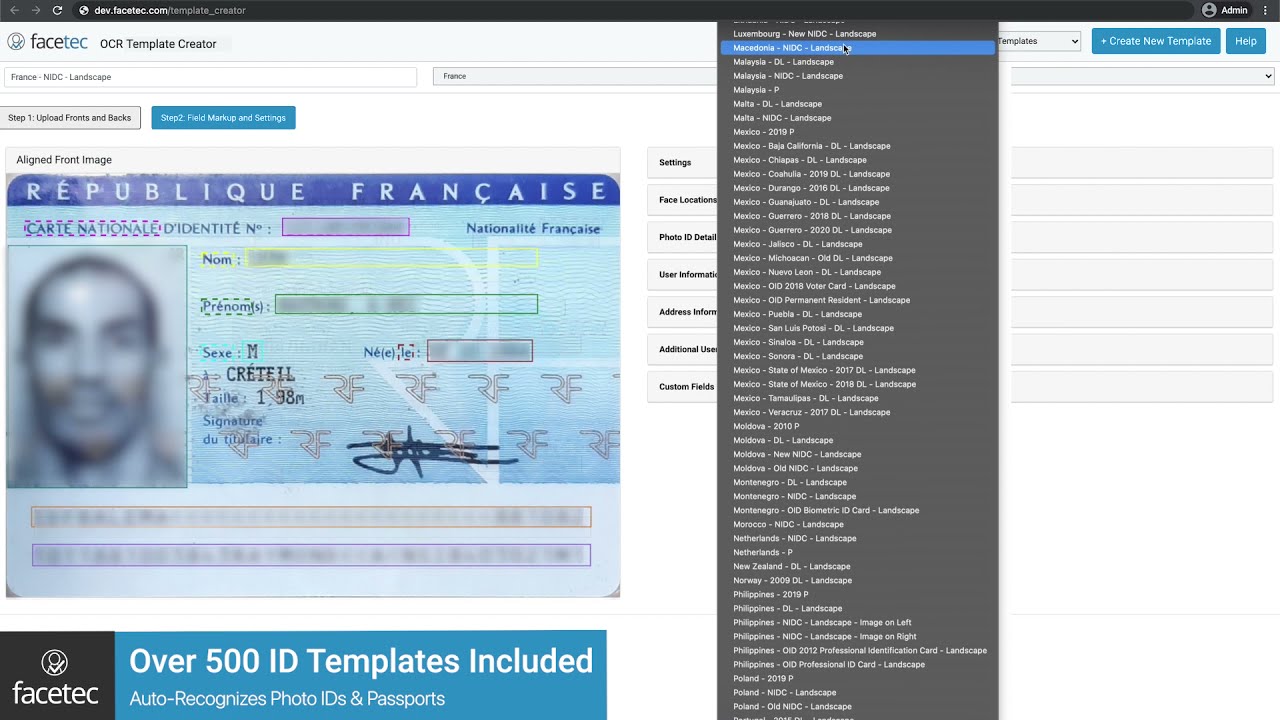Choose Mexico - 2019 P
The height and width of the screenshot is (720, 1280).
tap(858, 132)
